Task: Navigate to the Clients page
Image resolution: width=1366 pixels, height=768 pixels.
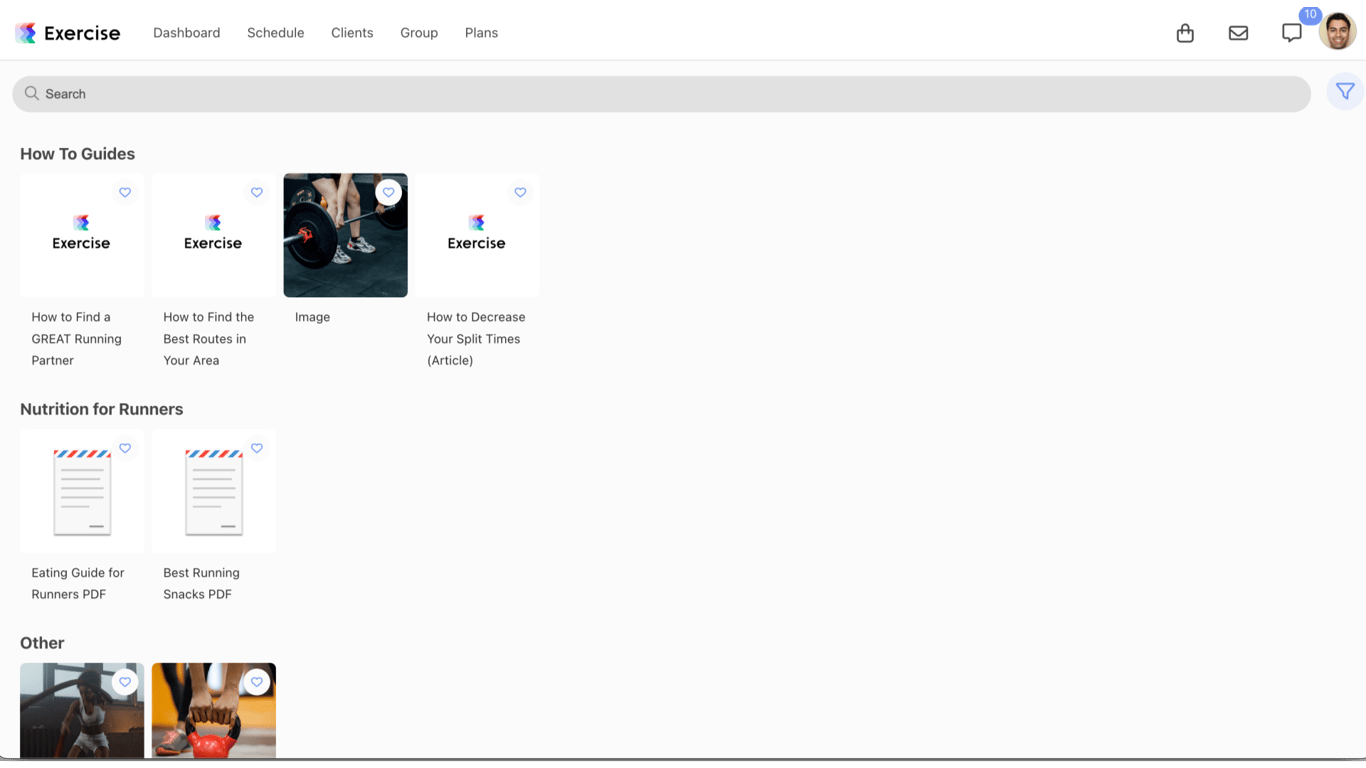Action: (x=352, y=32)
